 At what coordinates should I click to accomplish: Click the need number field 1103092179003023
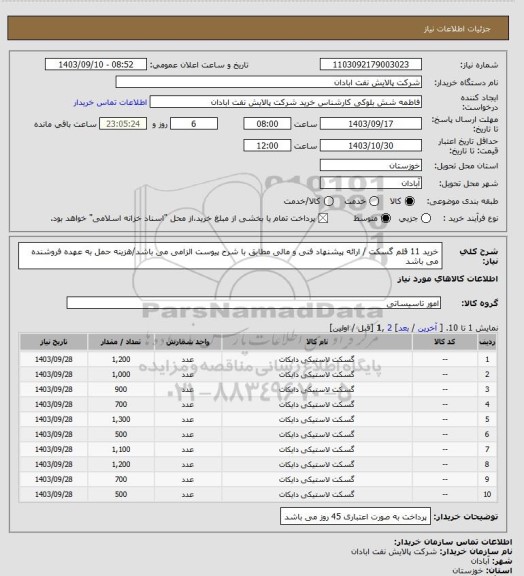point(371,64)
